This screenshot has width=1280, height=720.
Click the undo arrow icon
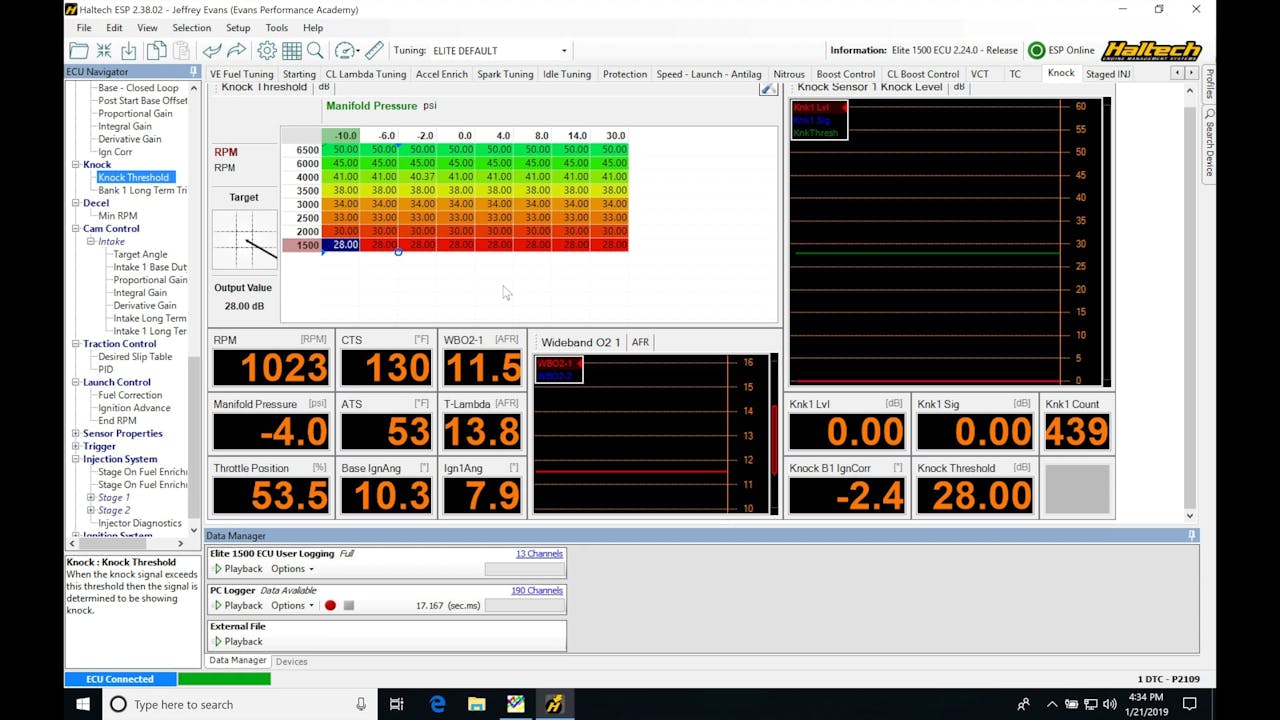[212, 51]
